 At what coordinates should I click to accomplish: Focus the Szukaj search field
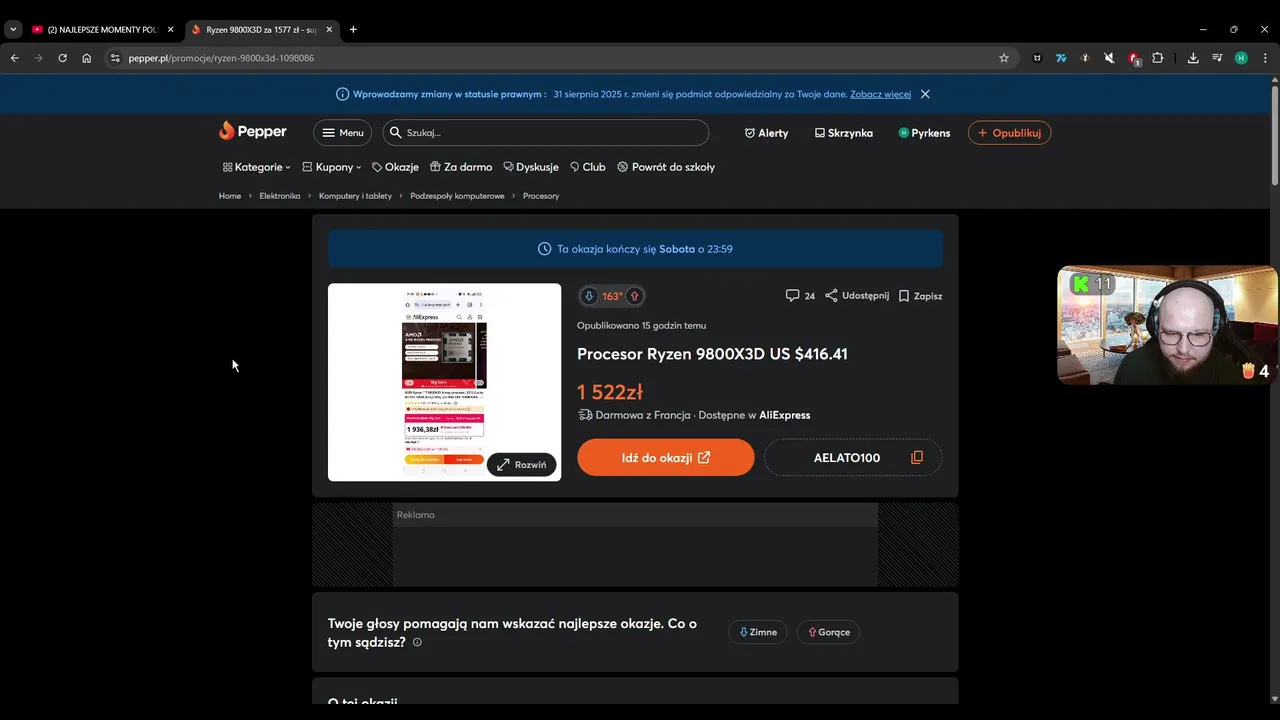pos(546,133)
